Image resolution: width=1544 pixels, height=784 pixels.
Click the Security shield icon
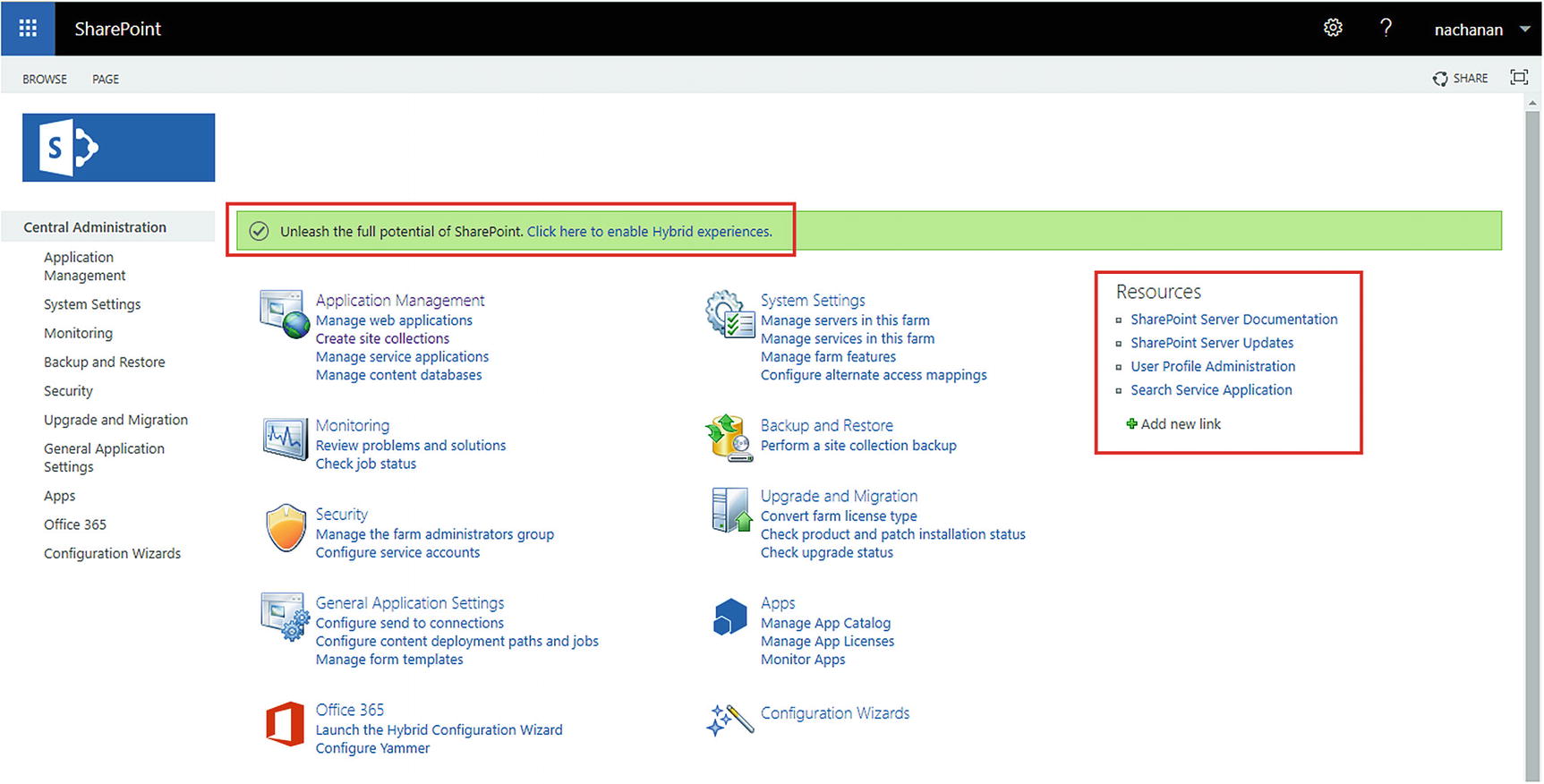pyautogui.click(x=286, y=527)
